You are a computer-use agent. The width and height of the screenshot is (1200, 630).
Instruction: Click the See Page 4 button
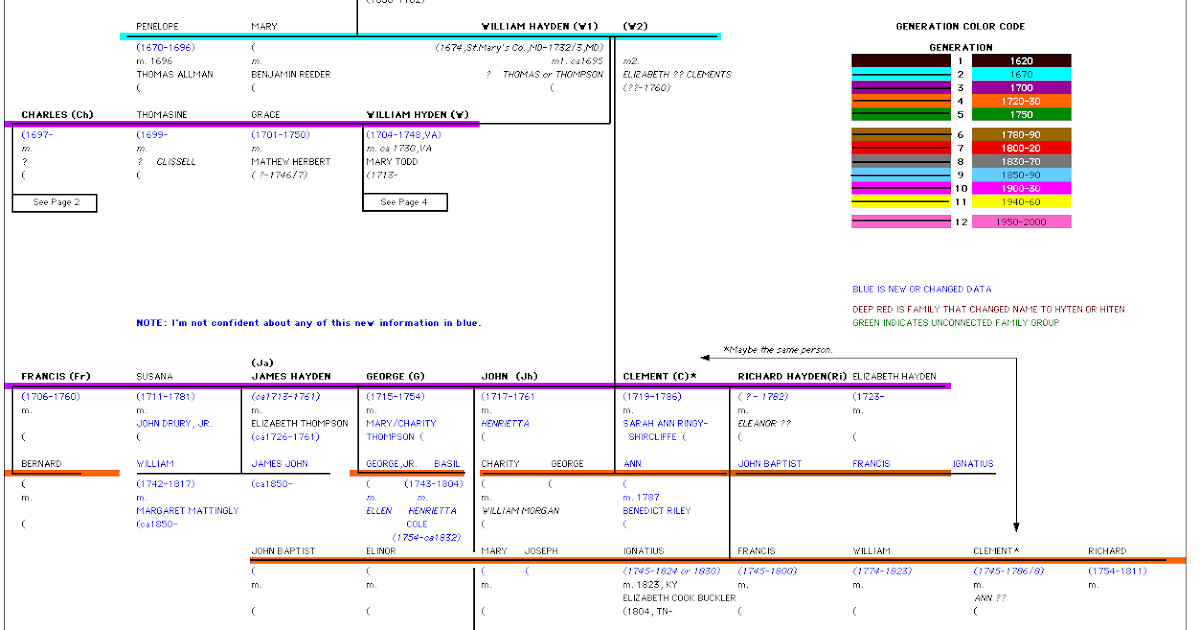[405, 202]
